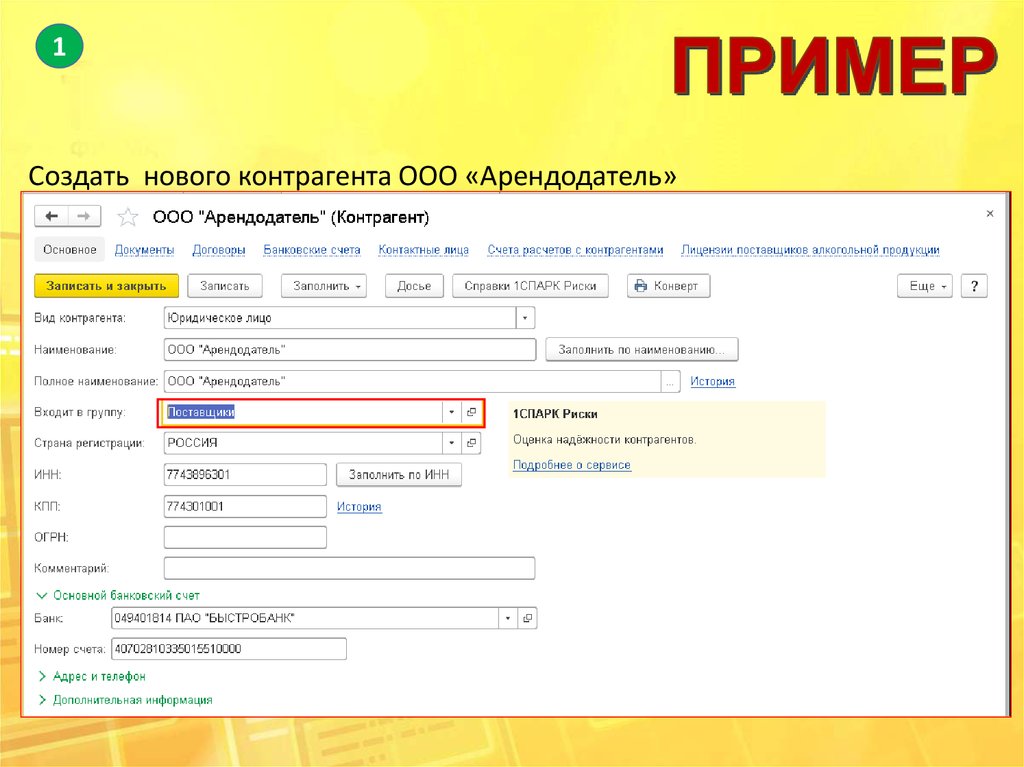This screenshot has height=767, width=1024.
Task: Click the ellipsis button beside full name
Action: pyautogui.click(x=671, y=381)
